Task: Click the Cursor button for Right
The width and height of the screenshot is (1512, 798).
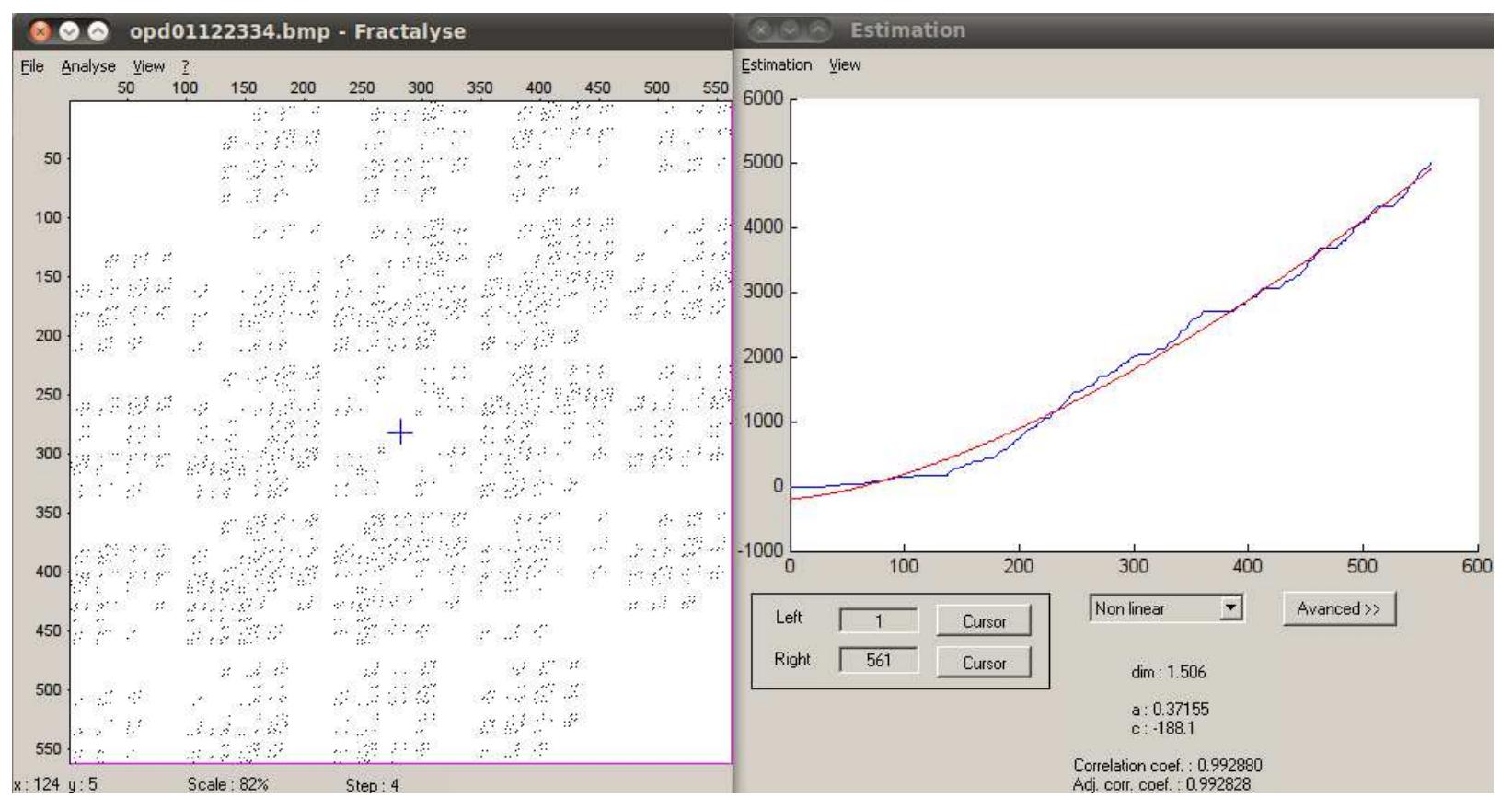Action: pos(984,663)
